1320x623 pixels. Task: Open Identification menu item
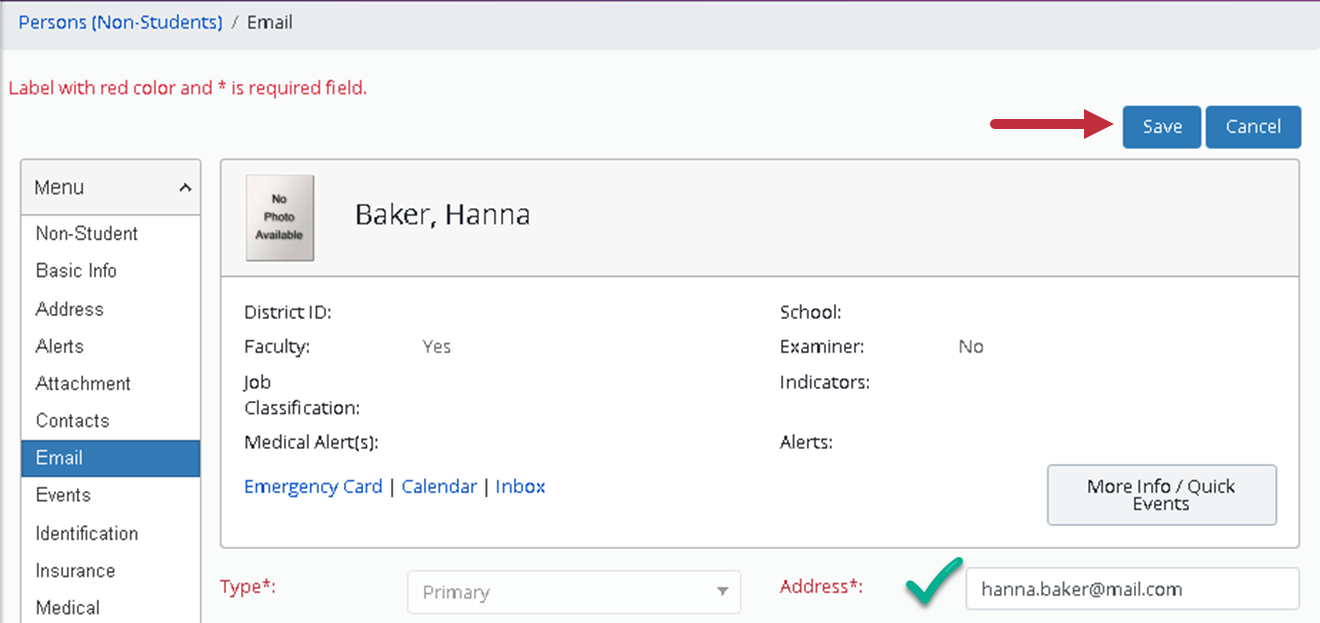point(87,533)
